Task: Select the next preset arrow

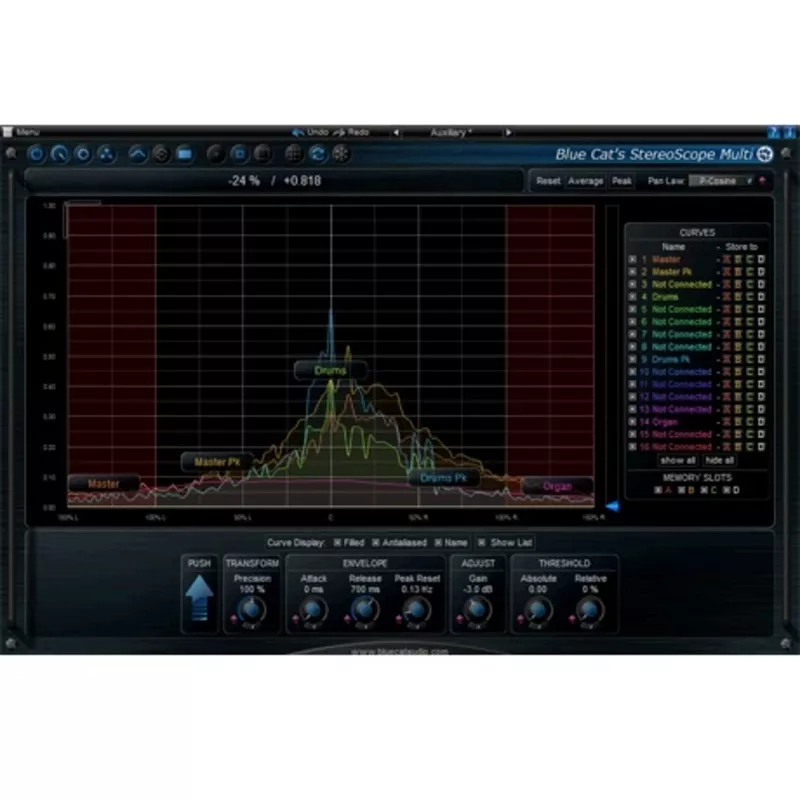Action: (508, 133)
